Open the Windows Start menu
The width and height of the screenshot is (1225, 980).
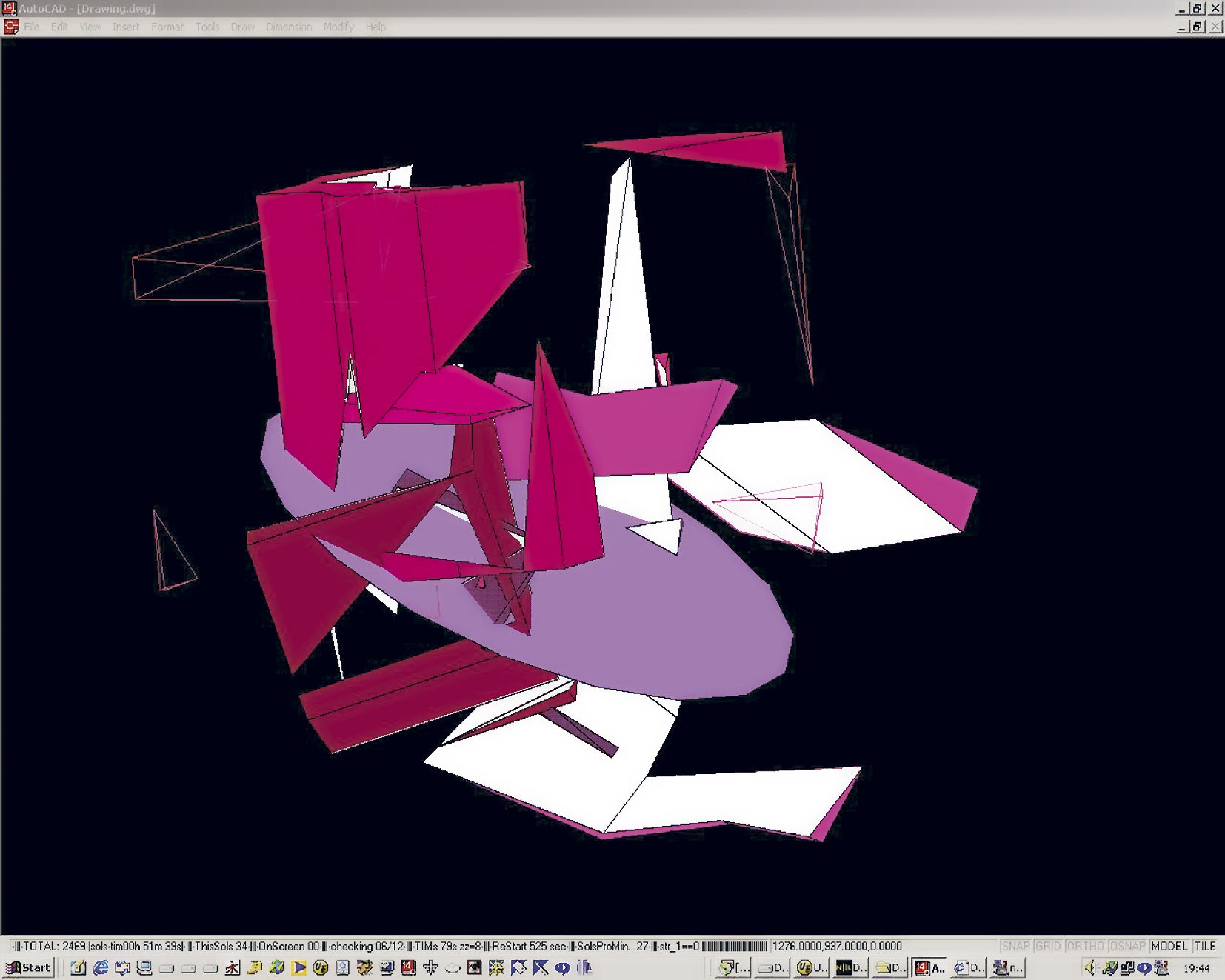(28, 967)
